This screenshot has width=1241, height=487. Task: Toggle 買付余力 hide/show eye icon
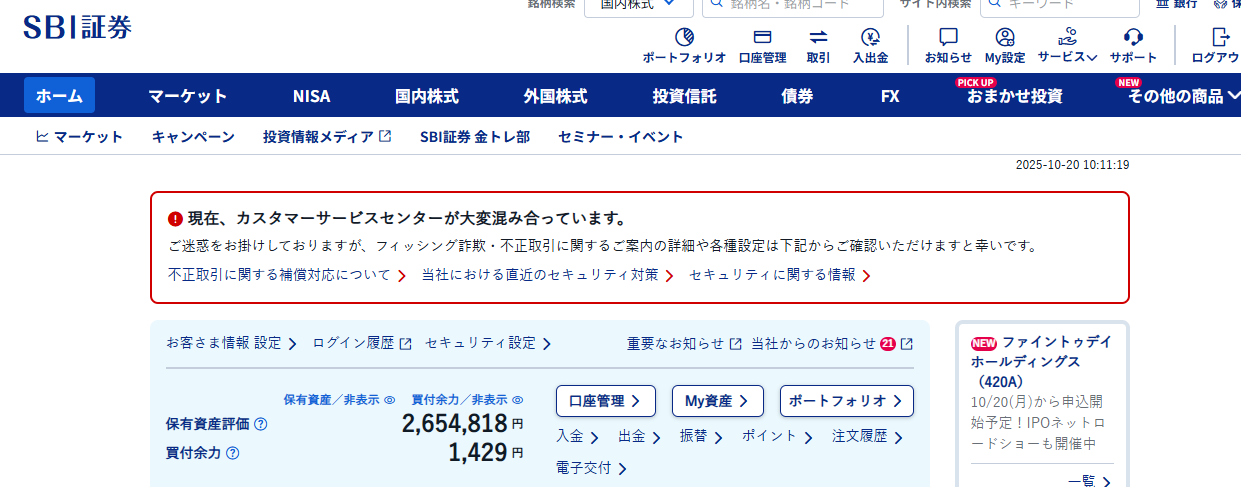[518, 400]
